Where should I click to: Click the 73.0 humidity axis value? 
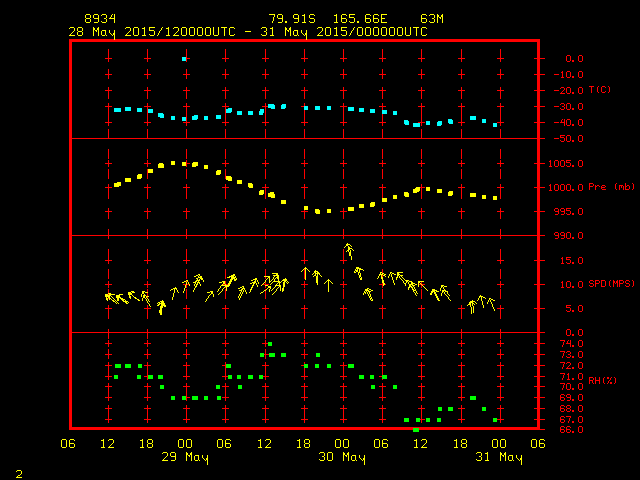[x=571, y=355]
